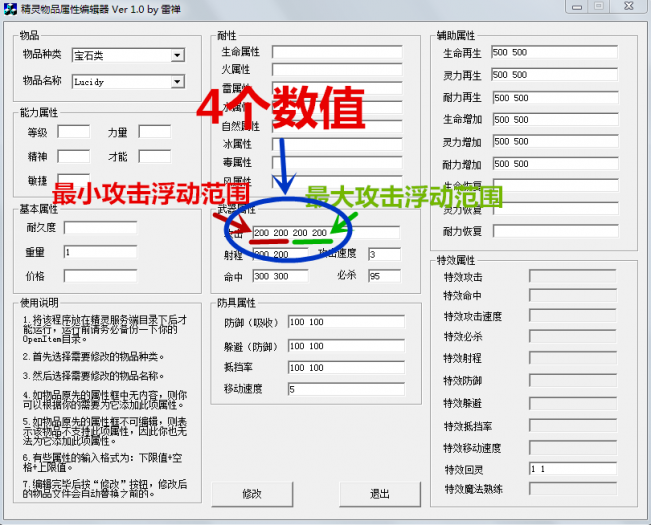The width and height of the screenshot is (651, 525).
Task: Click the 耐力增加 input field
Action: click(x=553, y=164)
